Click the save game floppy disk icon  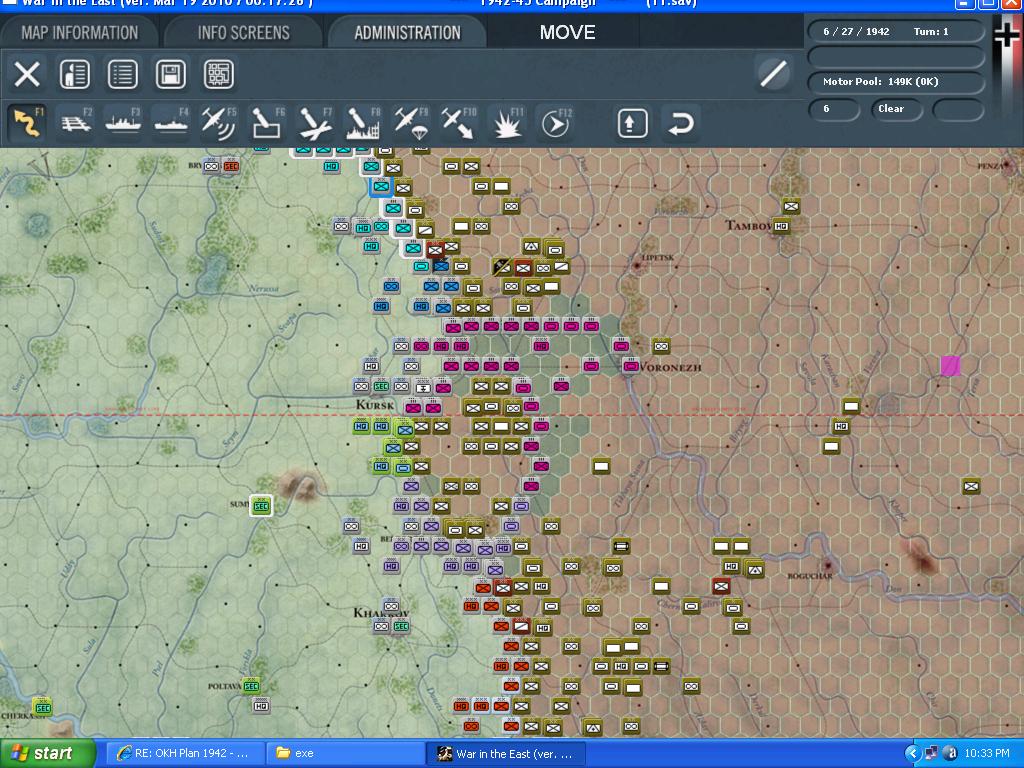point(170,74)
